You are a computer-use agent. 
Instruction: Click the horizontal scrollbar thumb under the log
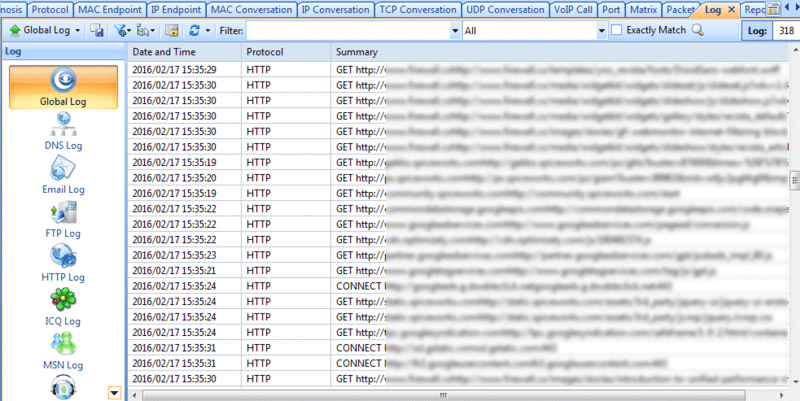click(443, 395)
